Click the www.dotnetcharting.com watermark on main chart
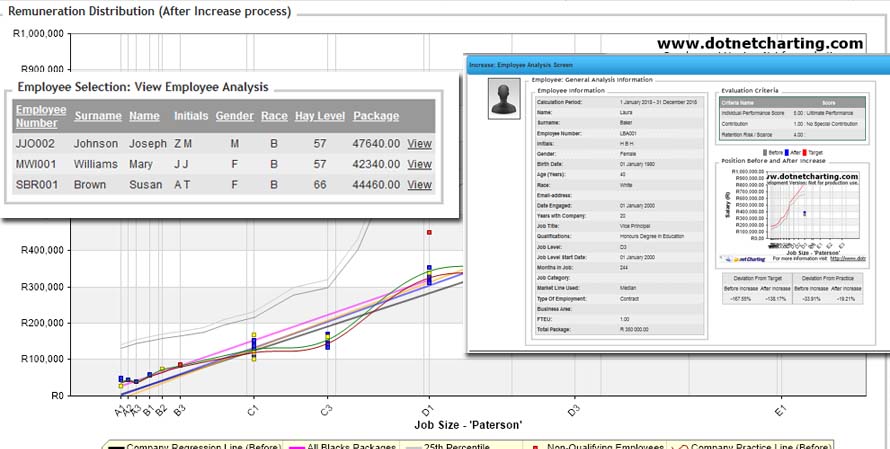This screenshot has width=890, height=449. [x=760, y=44]
